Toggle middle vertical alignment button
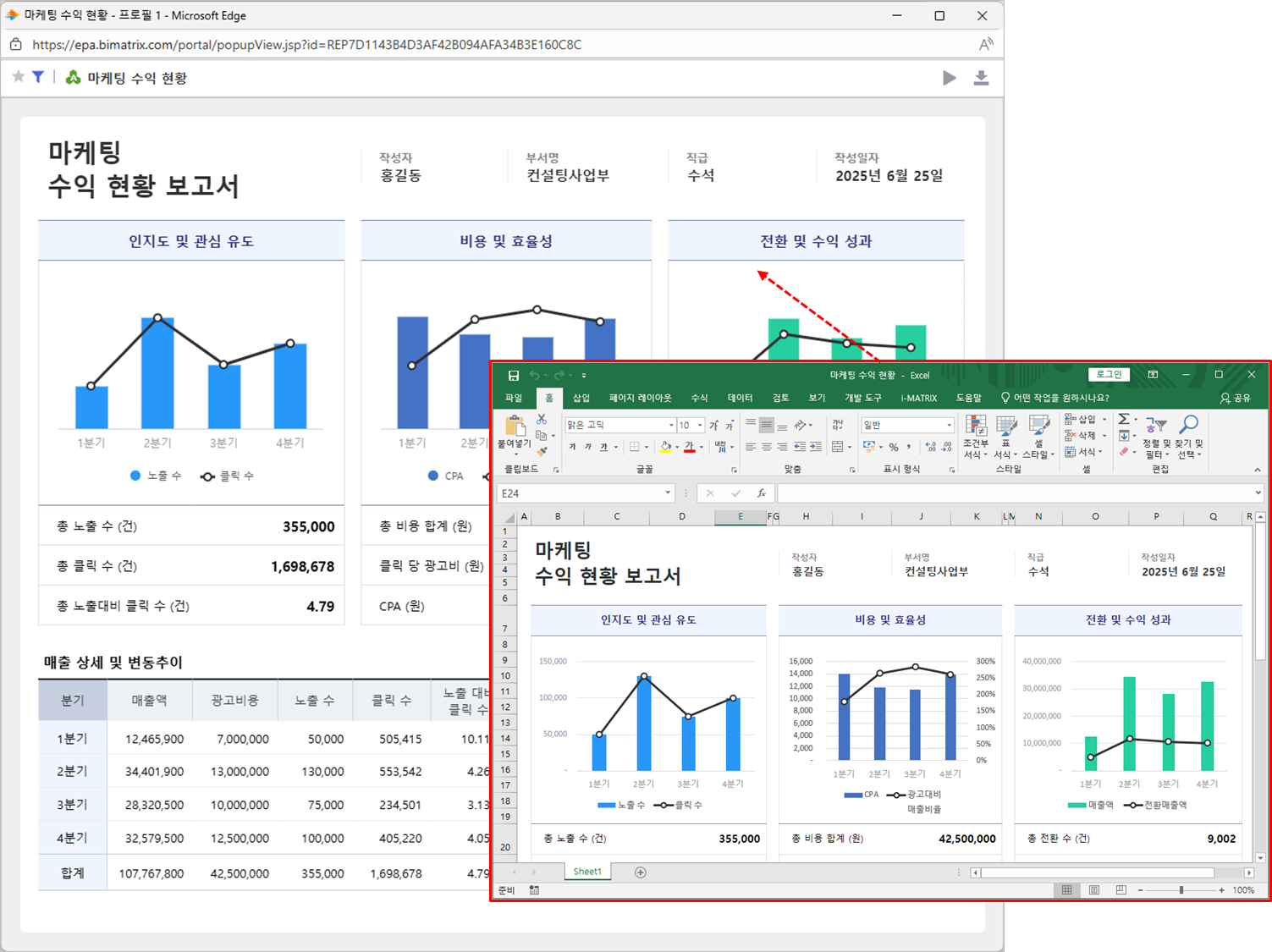Screen dimensions: 1272x952 [767, 425]
